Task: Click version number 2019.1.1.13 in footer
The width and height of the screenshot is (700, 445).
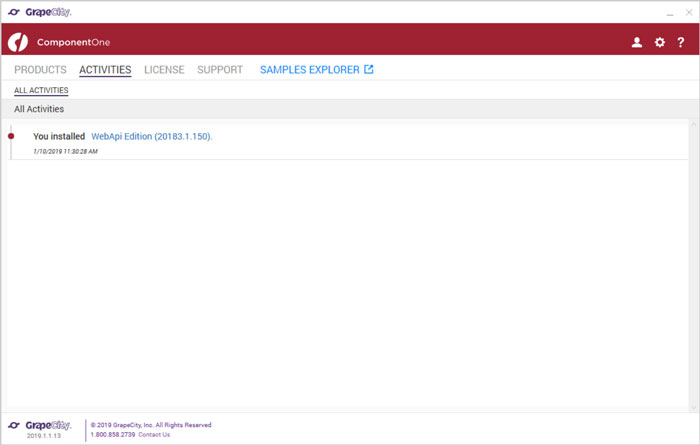Action: click(x=44, y=436)
